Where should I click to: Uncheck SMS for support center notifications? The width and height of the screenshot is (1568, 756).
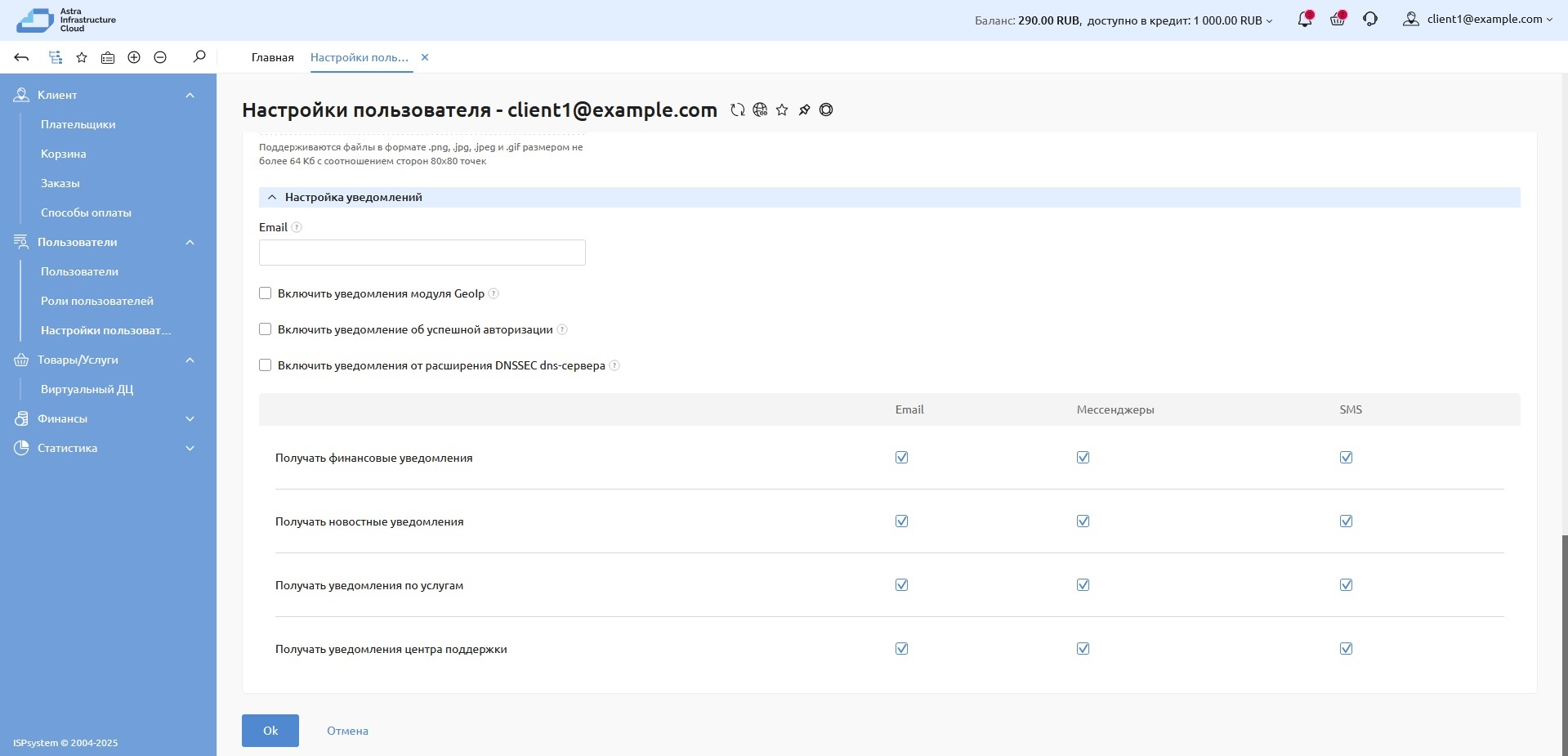coord(1346,649)
